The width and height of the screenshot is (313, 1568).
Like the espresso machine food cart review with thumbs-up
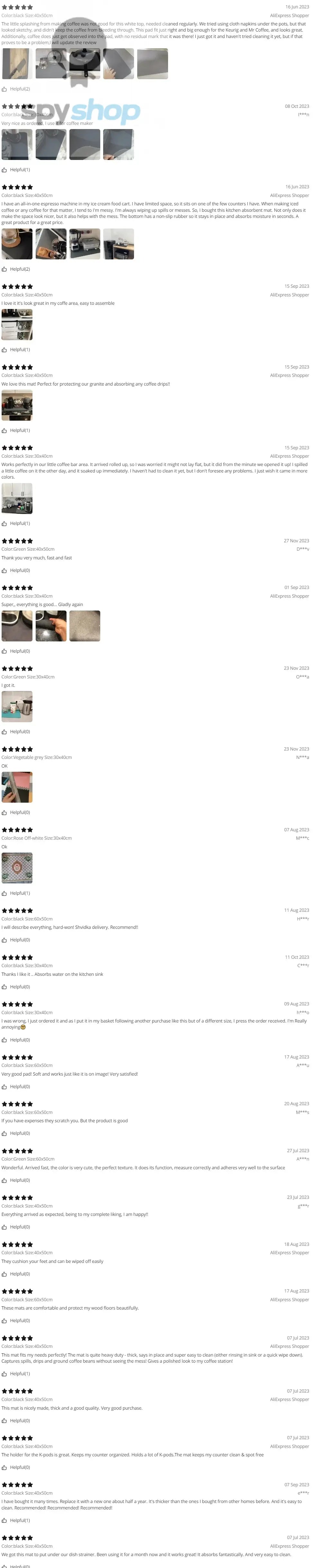coord(4,269)
